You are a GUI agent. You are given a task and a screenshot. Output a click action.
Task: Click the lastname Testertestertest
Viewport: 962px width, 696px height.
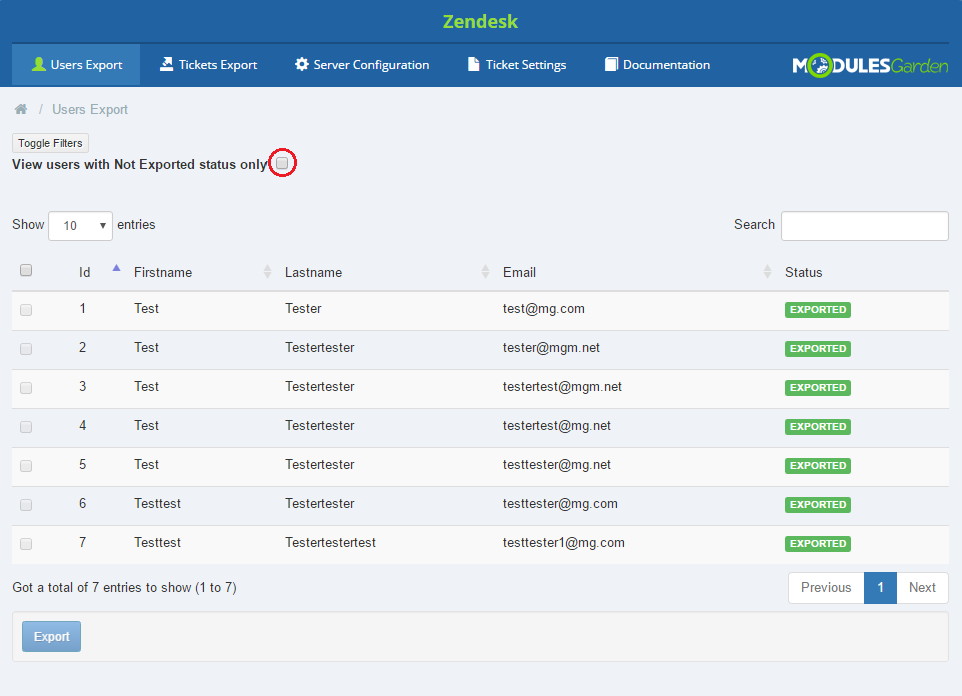[x=330, y=543]
